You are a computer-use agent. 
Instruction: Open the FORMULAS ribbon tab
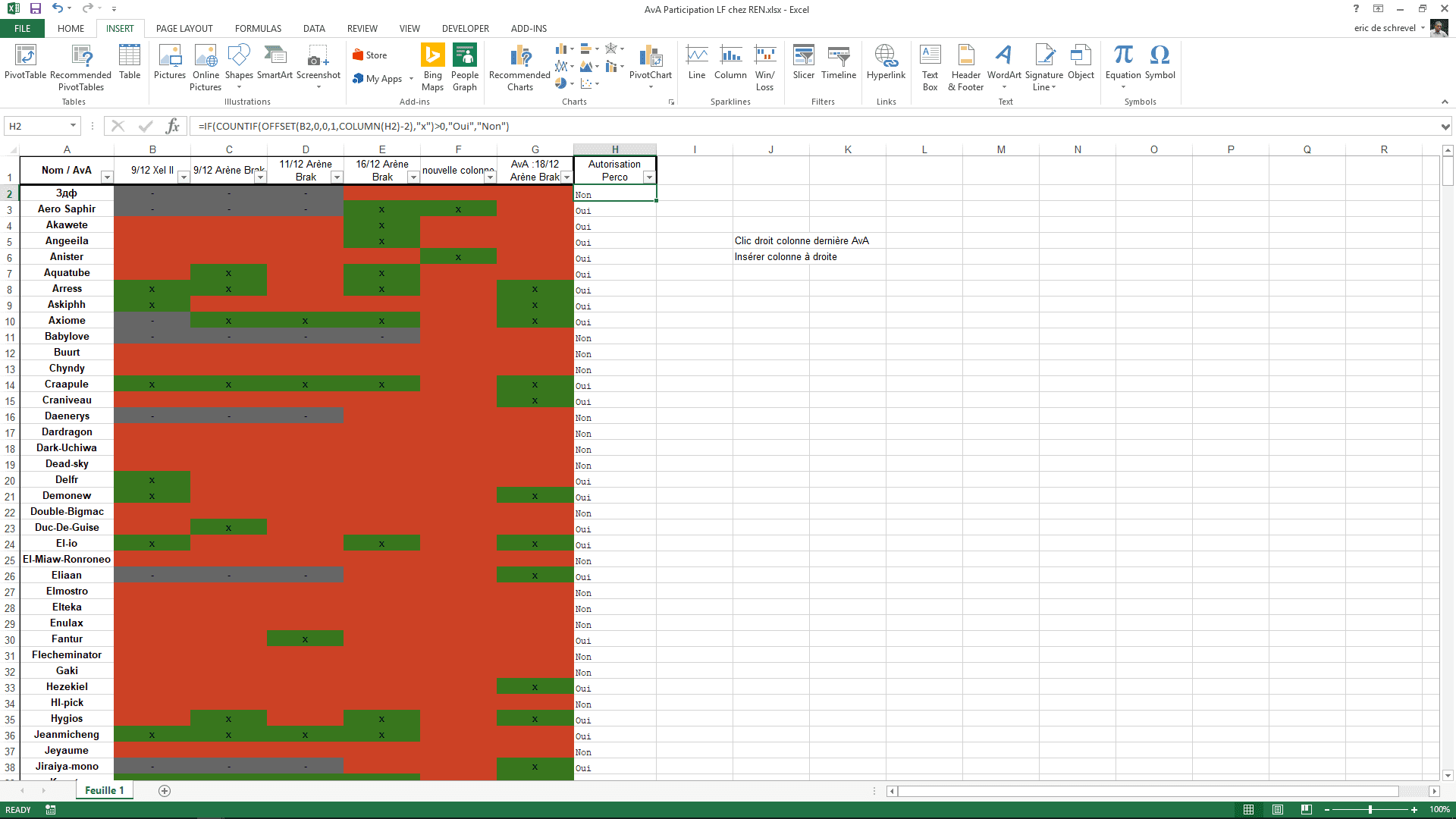pos(258,29)
